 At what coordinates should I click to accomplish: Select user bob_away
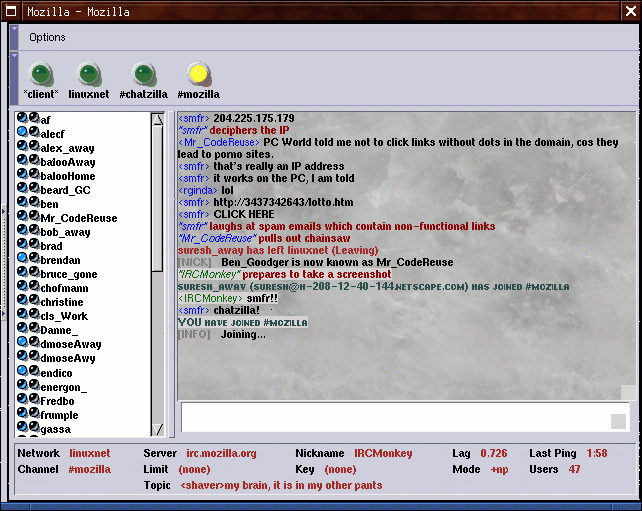coord(66,232)
